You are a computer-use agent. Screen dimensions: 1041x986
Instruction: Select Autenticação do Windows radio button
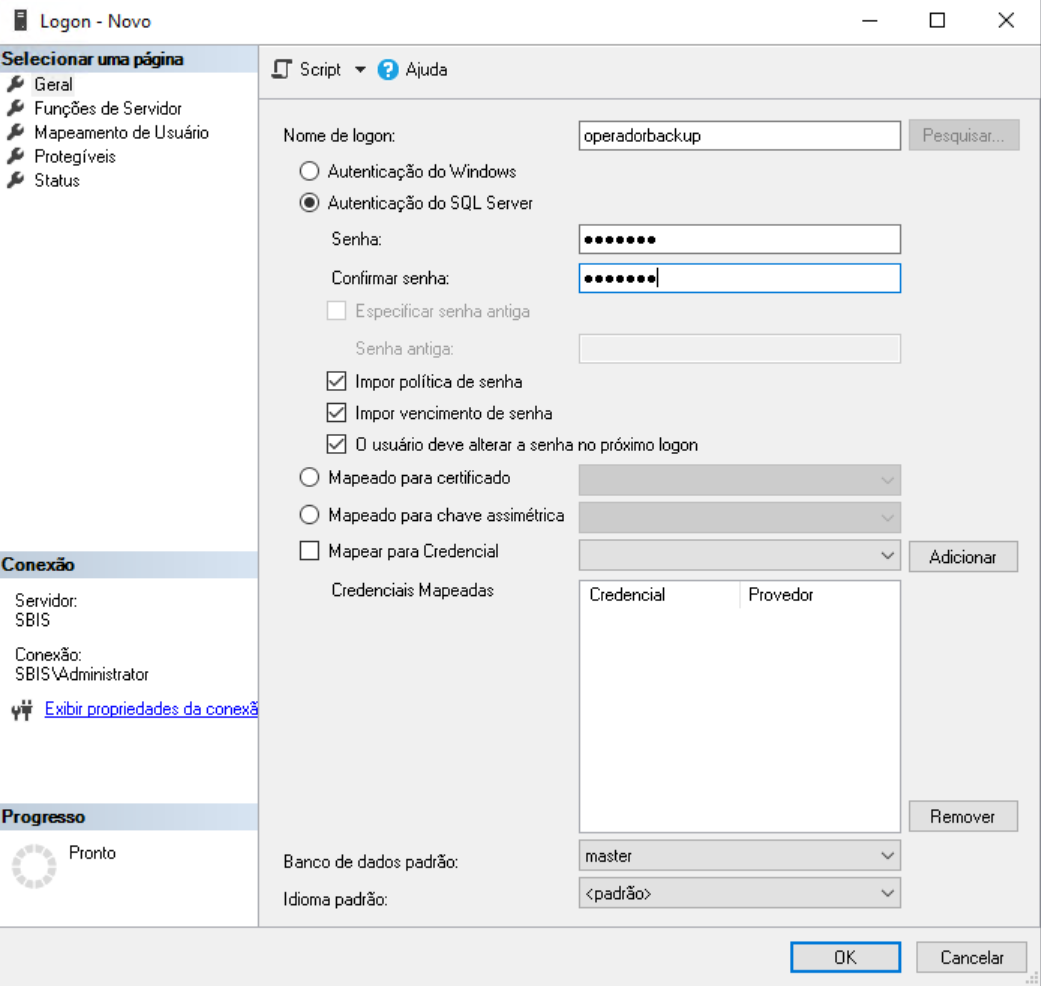click(310, 171)
